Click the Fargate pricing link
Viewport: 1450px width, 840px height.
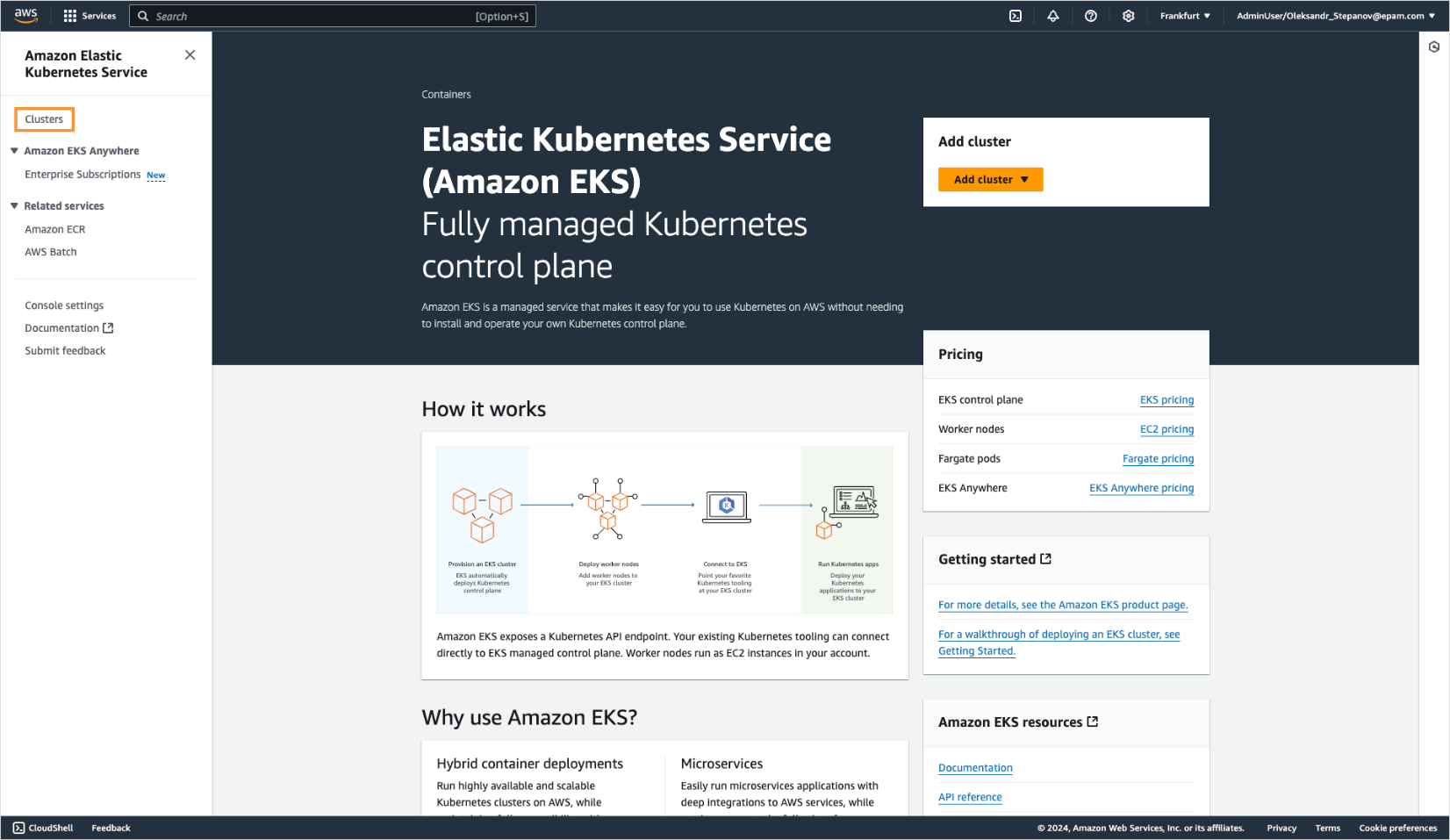(1158, 458)
